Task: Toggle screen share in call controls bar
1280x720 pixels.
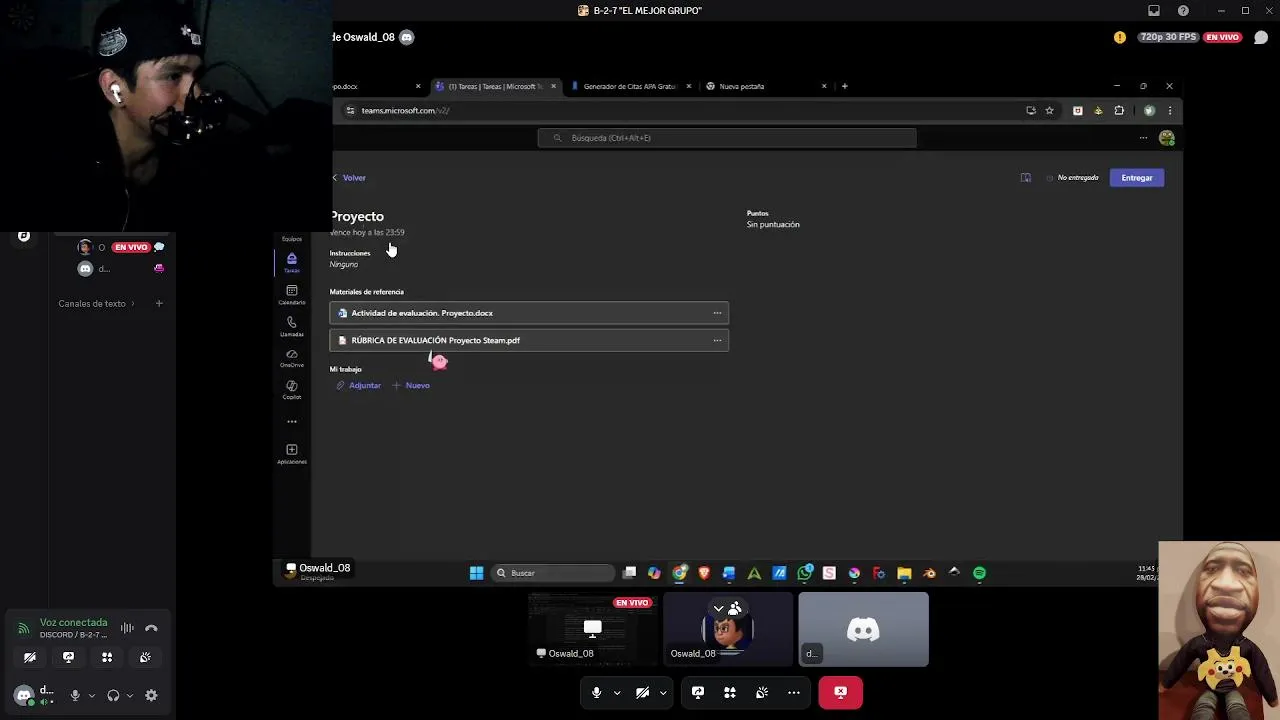Action: click(x=698, y=692)
